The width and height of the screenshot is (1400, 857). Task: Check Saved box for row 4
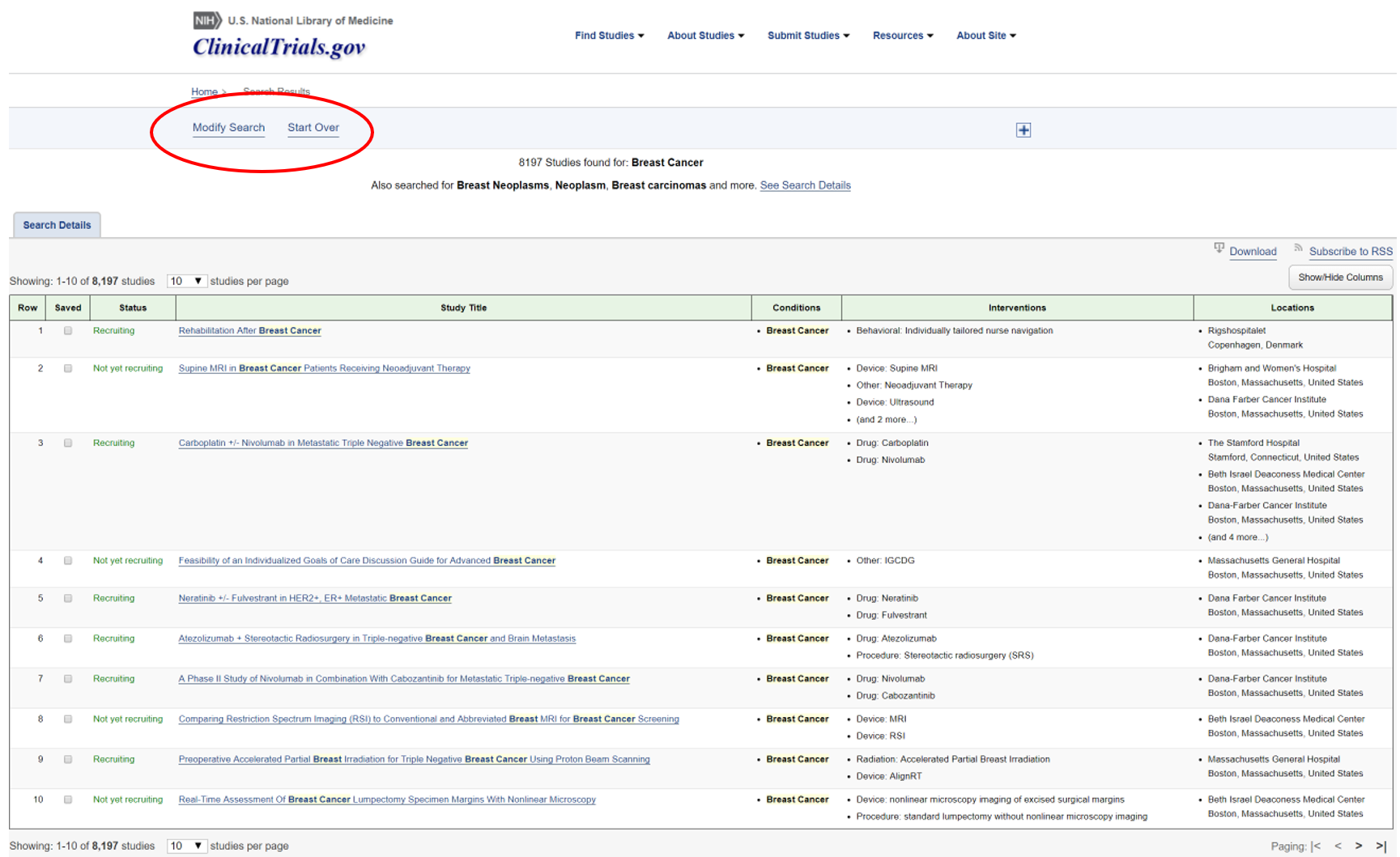pyautogui.click(x=68, y=561)
